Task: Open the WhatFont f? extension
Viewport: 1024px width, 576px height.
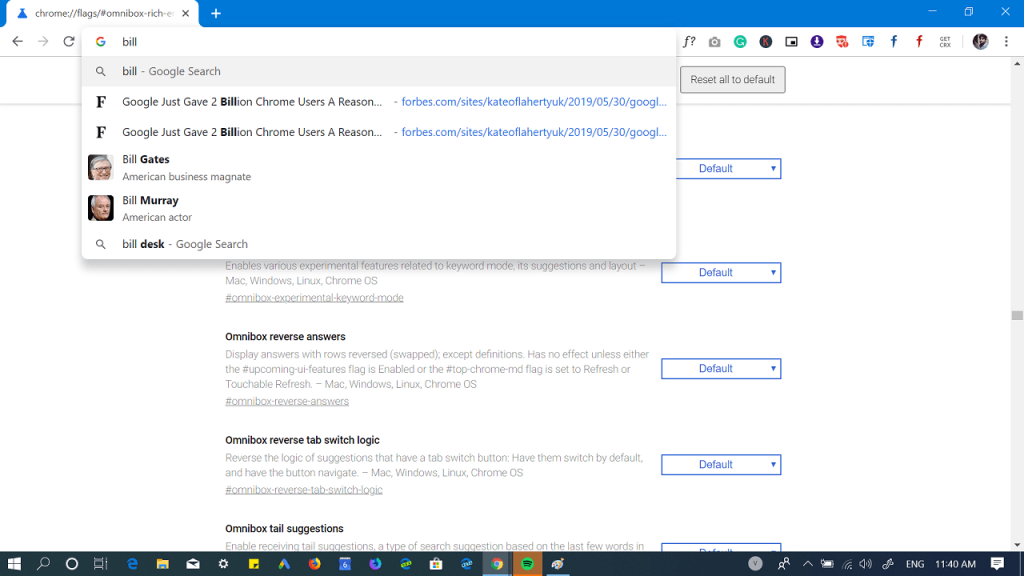Action: pos(689,41)
